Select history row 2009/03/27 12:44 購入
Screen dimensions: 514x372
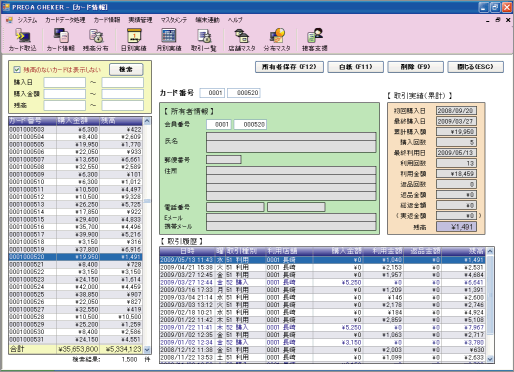coord(323,282)
